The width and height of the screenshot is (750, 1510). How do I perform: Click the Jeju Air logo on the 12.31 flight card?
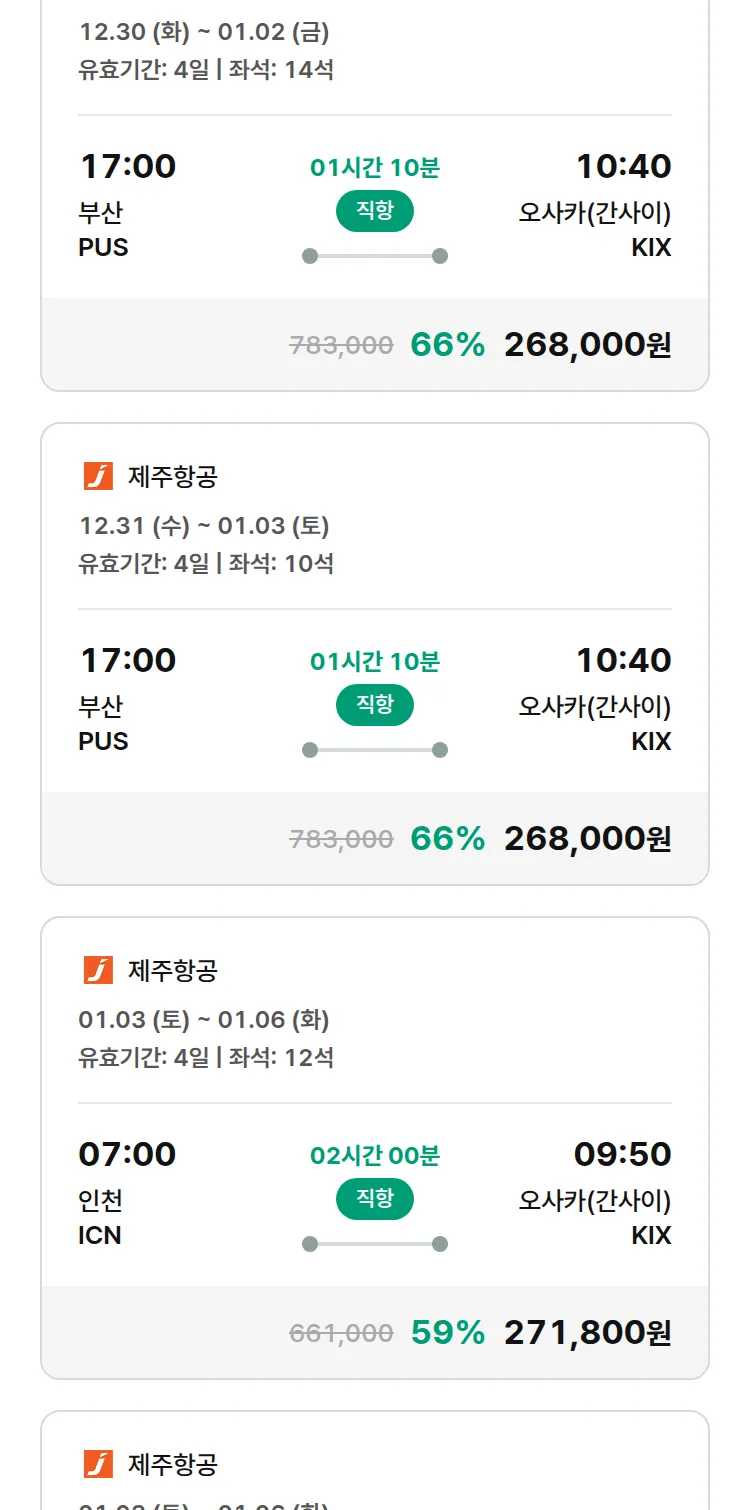[98, 476]
